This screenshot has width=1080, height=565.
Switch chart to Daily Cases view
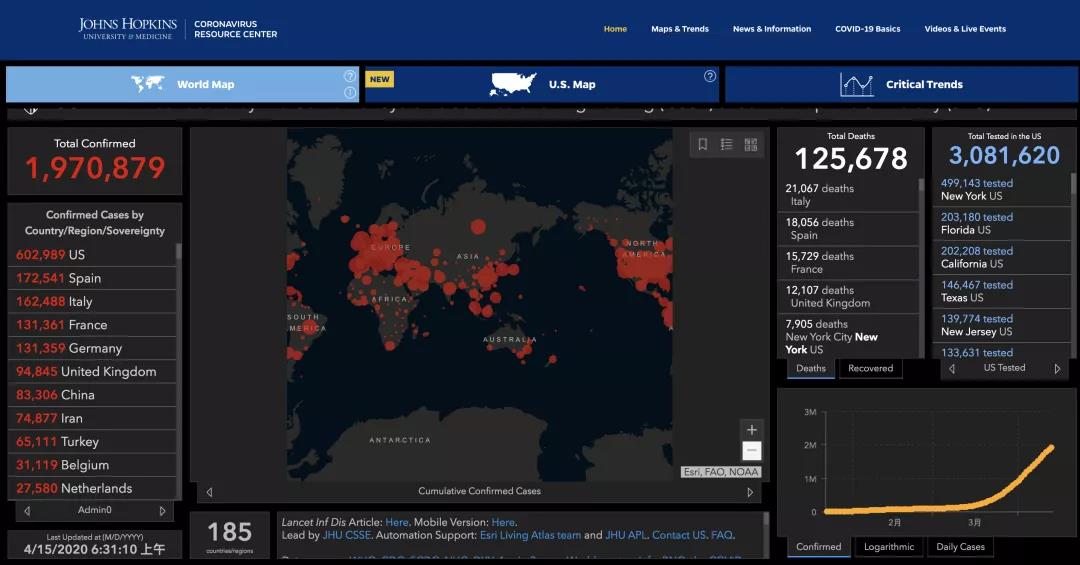coord(959,547)
